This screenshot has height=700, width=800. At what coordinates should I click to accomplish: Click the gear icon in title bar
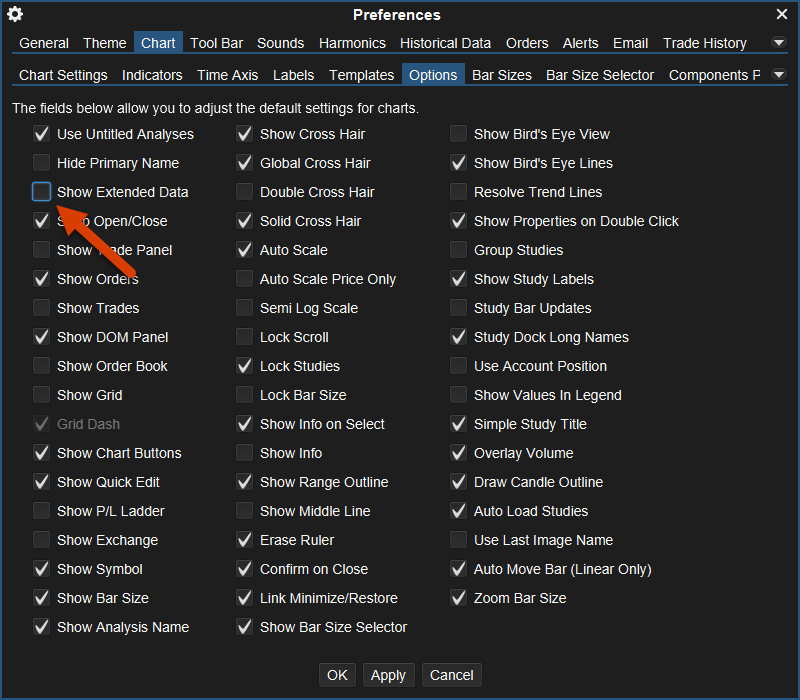[x=15, y=14]
